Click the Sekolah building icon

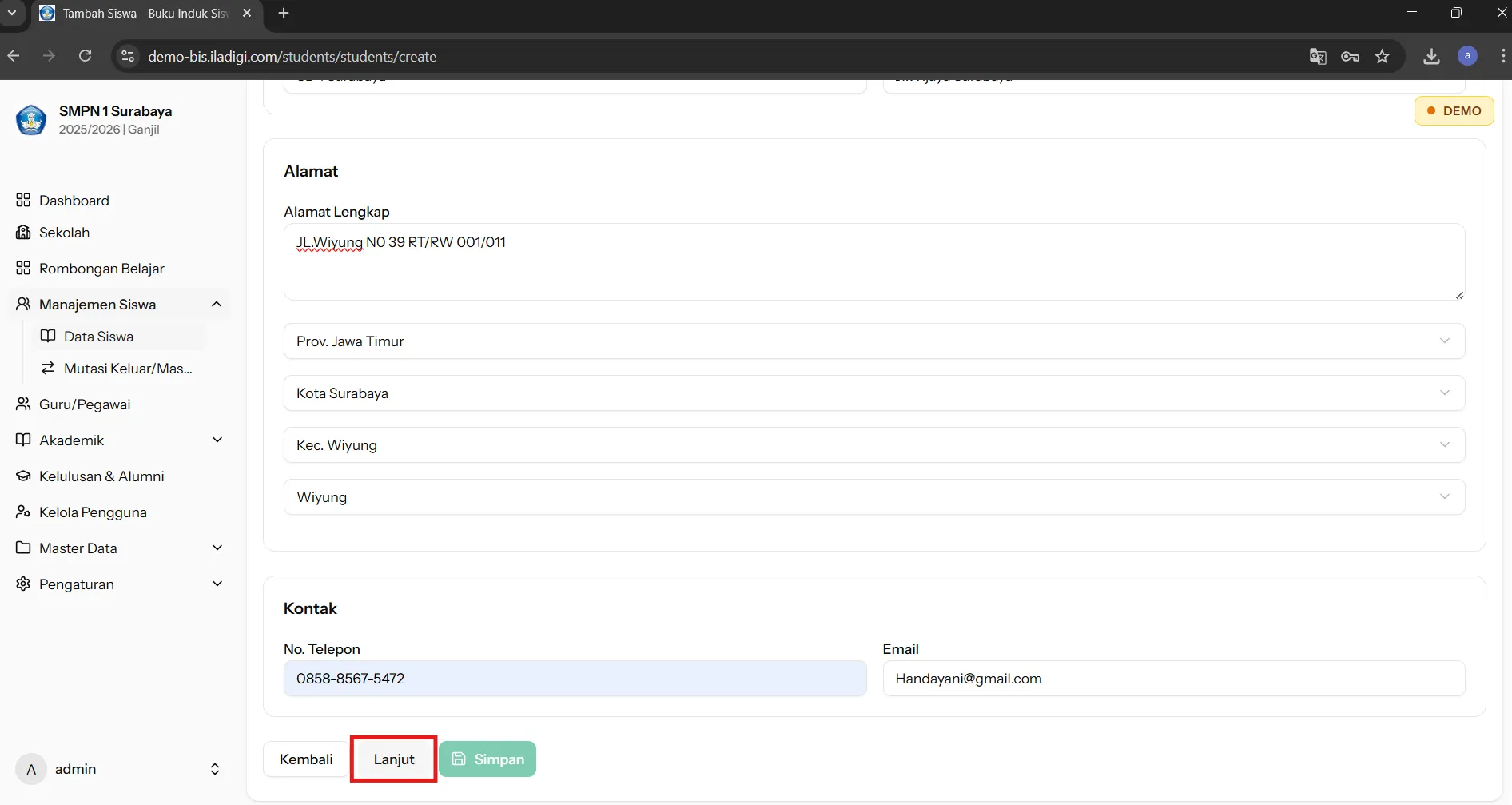tap(23, 232)
